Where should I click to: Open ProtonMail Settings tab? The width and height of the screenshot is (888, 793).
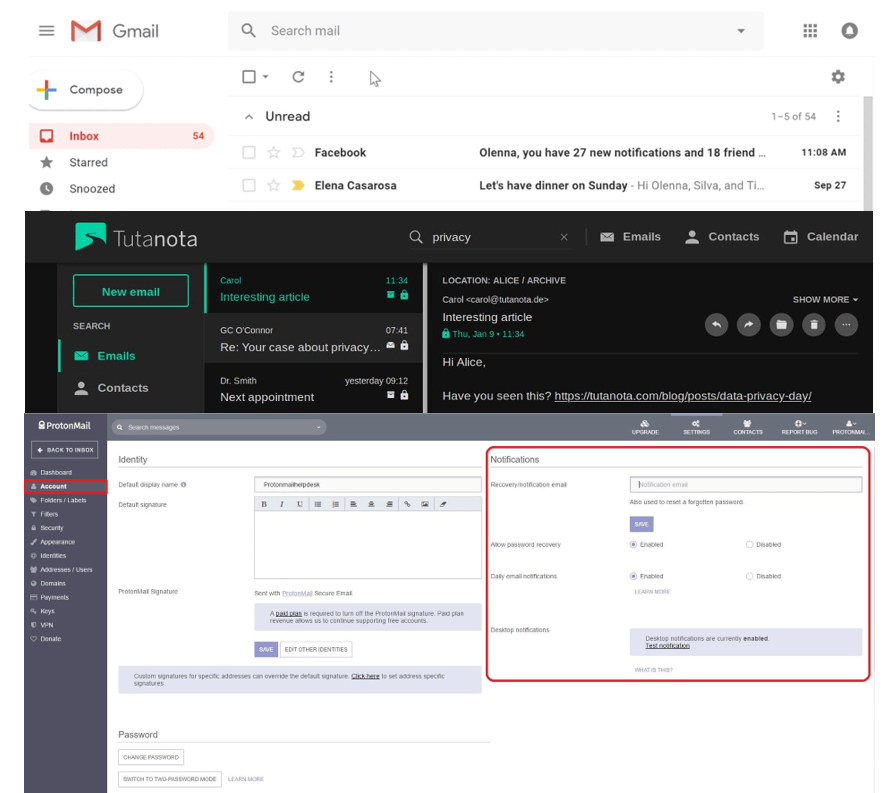(x=696, y=427)
